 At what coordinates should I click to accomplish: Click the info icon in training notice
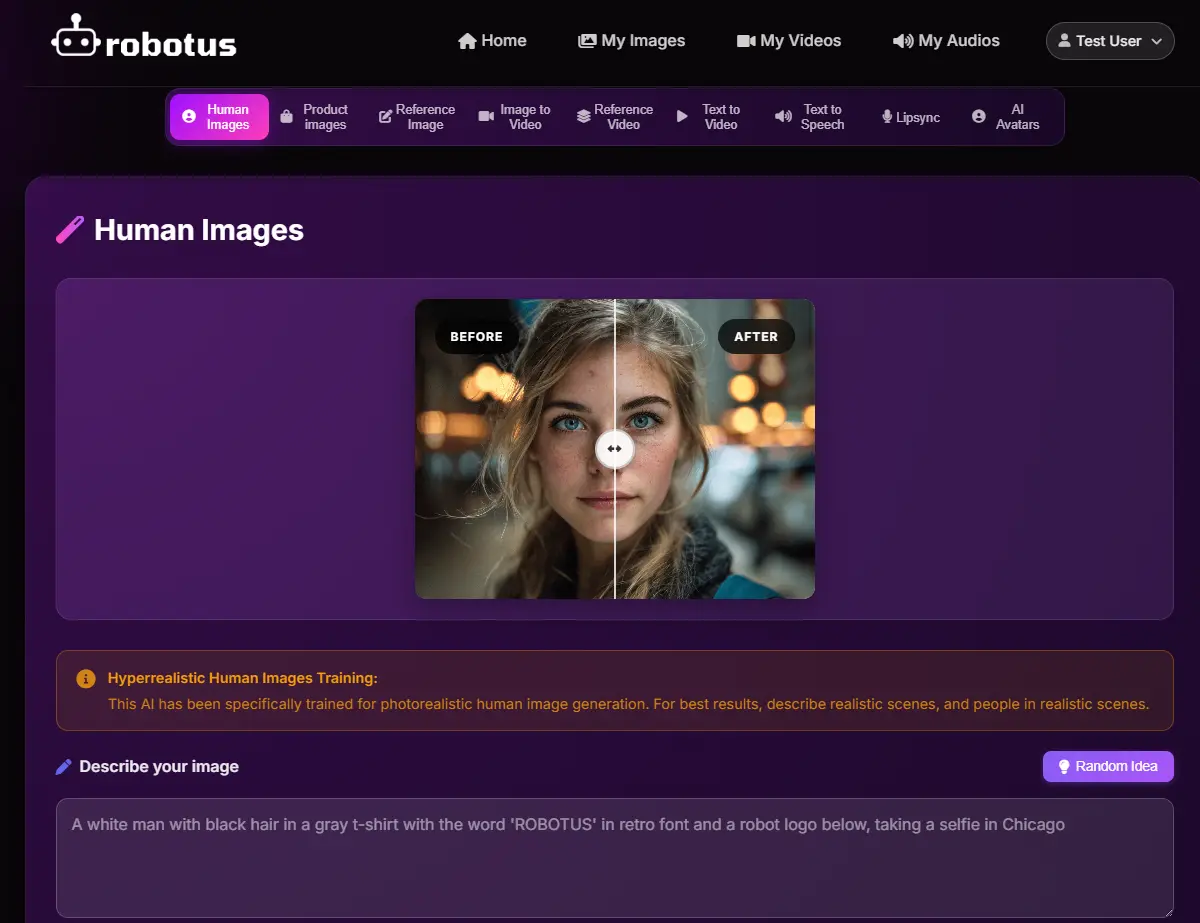(86, 679)
